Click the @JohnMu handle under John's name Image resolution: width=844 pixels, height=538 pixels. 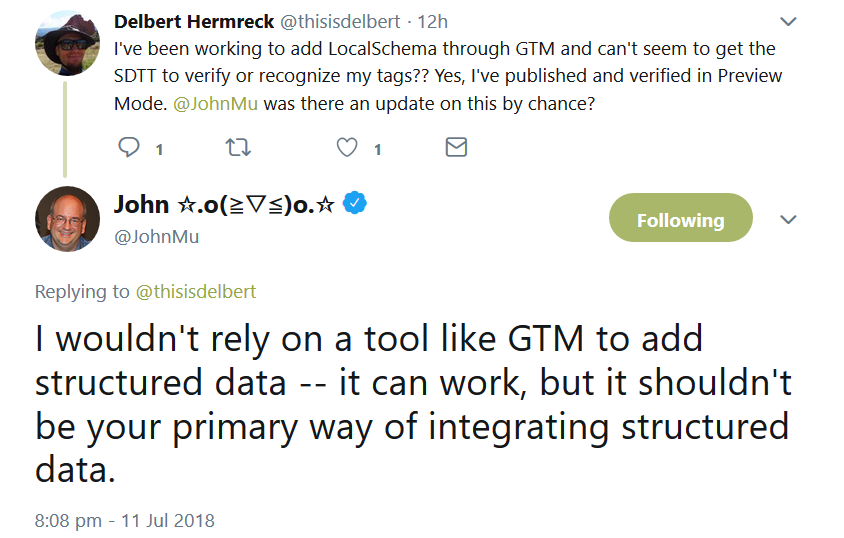[x=157, y=237]
